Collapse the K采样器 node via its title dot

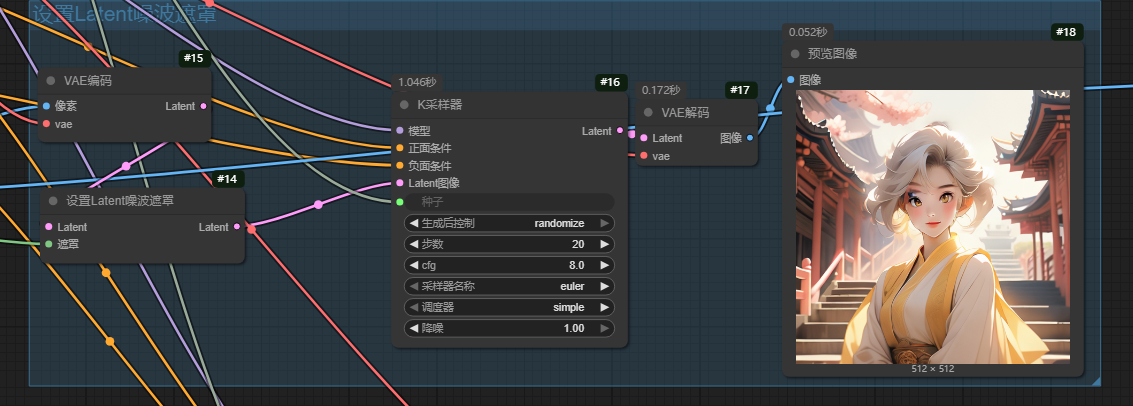point(404,105)
